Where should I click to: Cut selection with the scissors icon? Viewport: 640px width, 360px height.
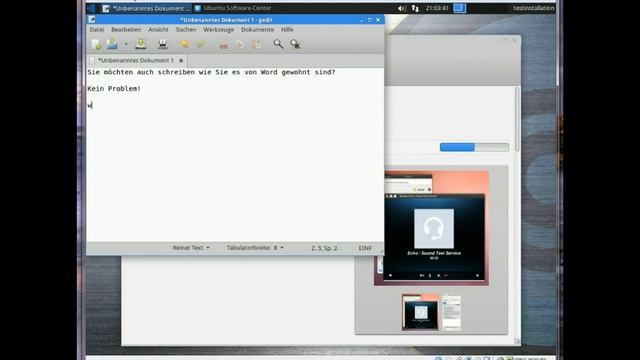pyautogui.click(x=223, y=44)
